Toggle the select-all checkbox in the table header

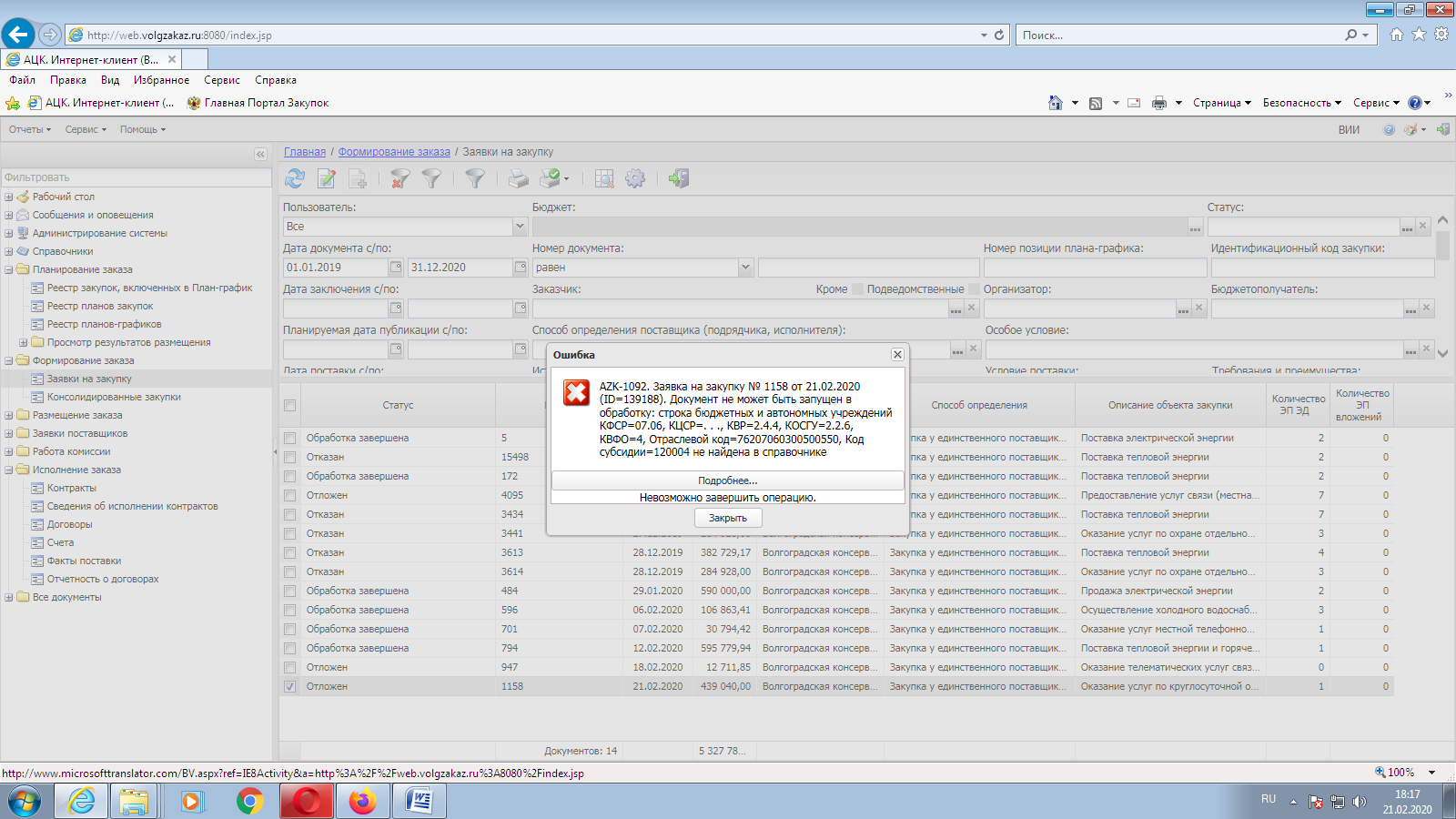tap(289, 406)
